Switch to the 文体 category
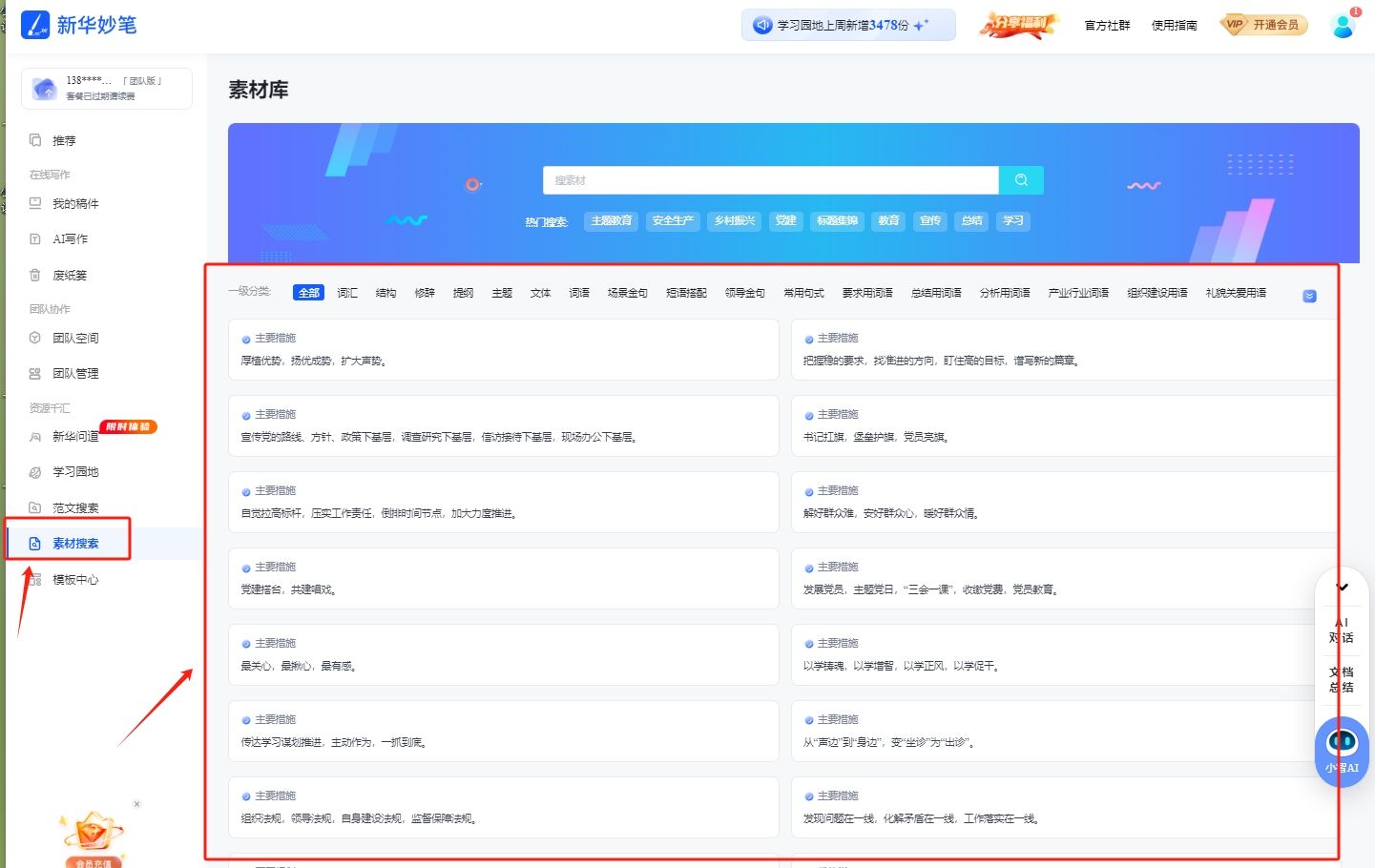Viewport: 1375px width, 868px height. 541,293
